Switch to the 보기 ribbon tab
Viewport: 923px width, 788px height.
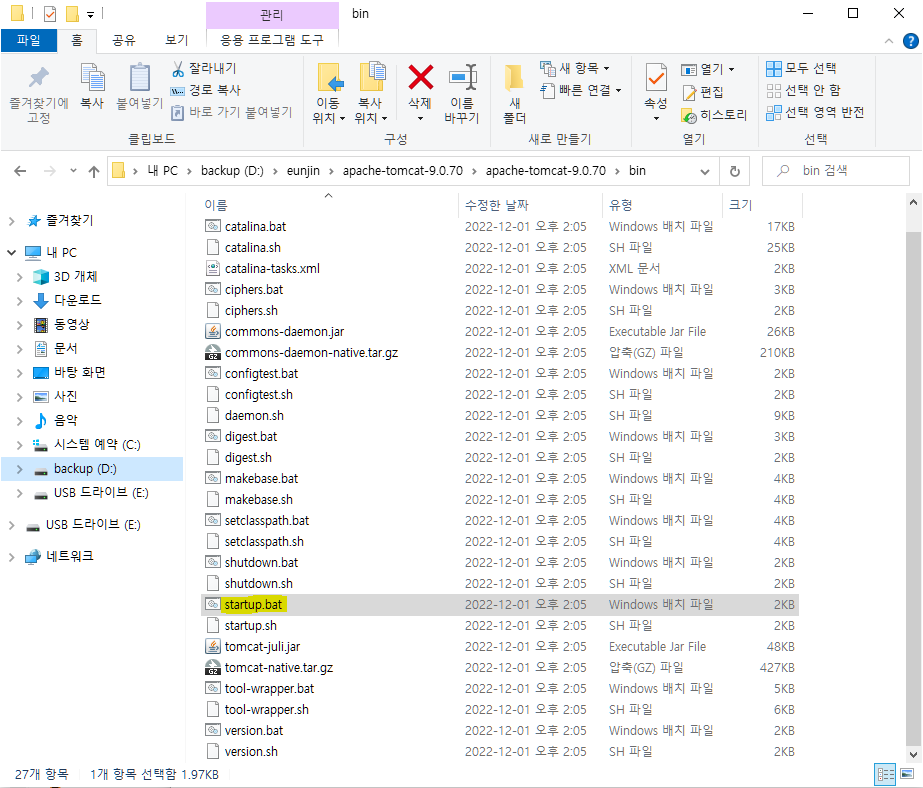[x=177, y=40]
